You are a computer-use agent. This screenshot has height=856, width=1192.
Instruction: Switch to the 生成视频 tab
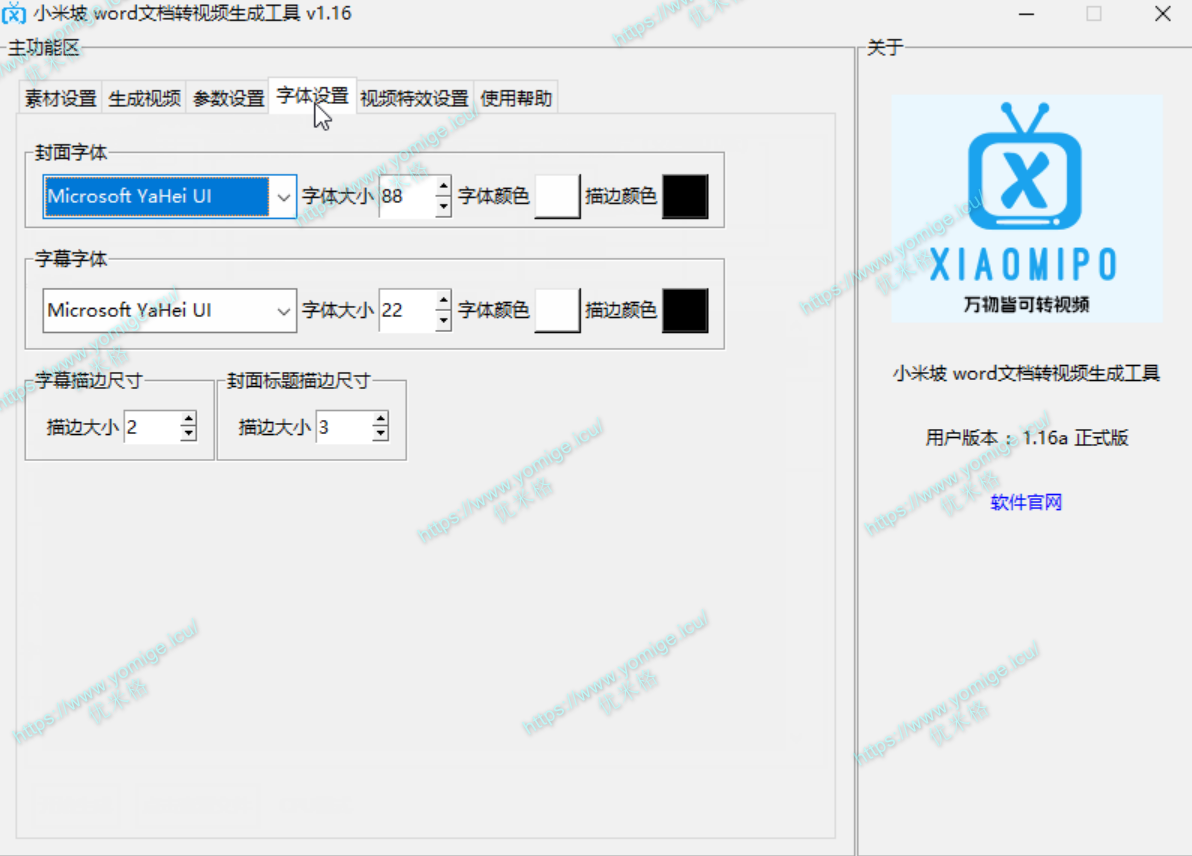(x=145, y=98)
